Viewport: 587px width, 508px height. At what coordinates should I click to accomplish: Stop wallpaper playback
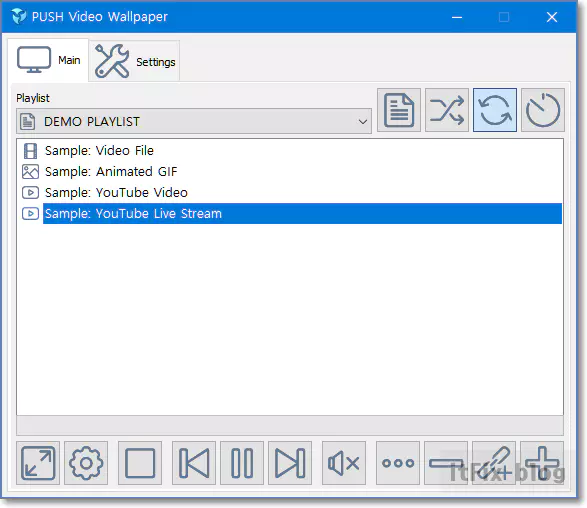pos(140,463)
